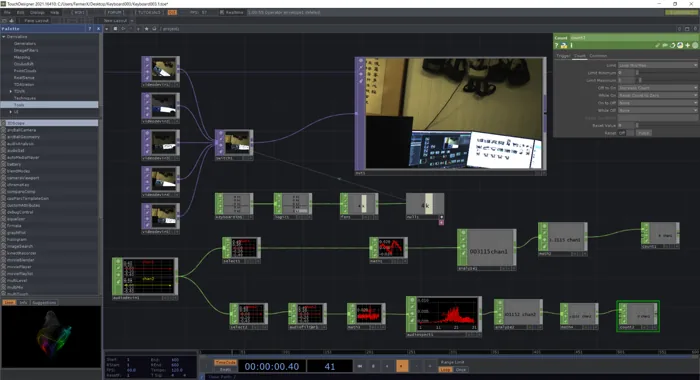This screenshot has width=700, height=380.
Task: Click the pause playback button
Action: coord(373,366)
